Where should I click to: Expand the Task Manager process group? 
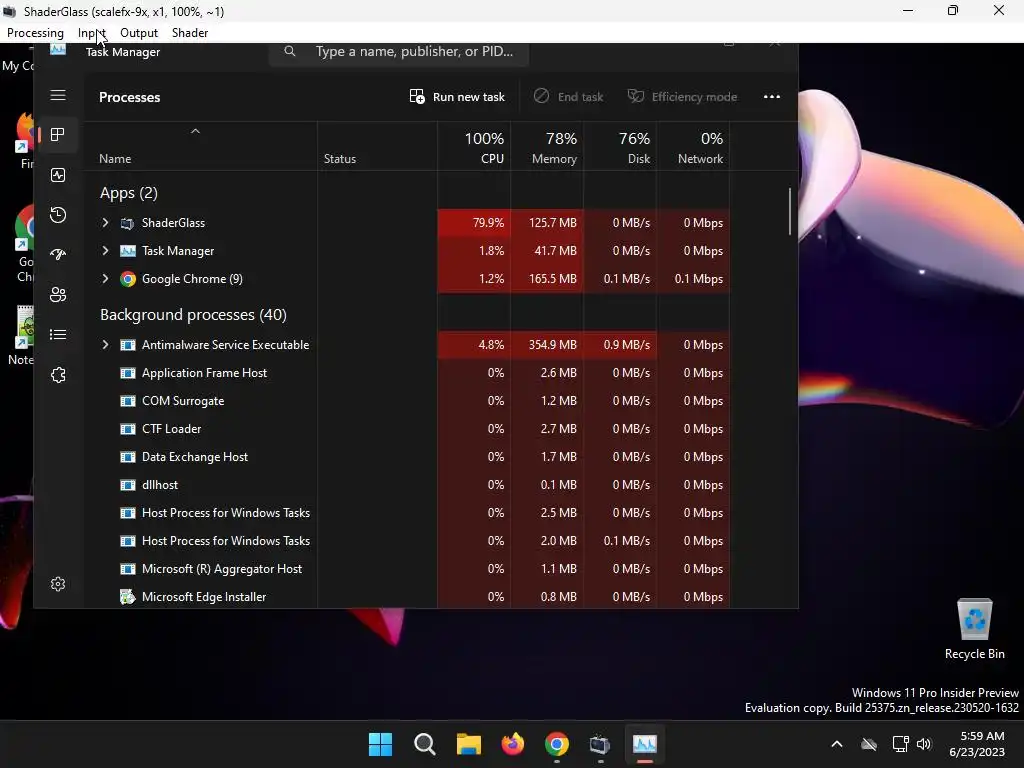[105, 251]
